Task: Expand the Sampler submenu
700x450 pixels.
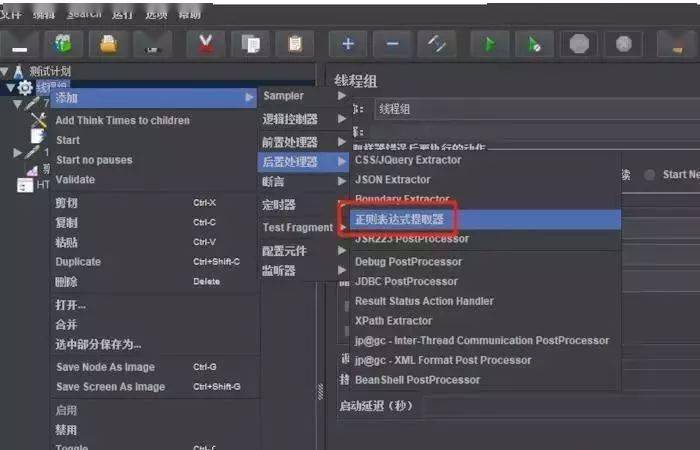Action: click(x=304, y=96)
